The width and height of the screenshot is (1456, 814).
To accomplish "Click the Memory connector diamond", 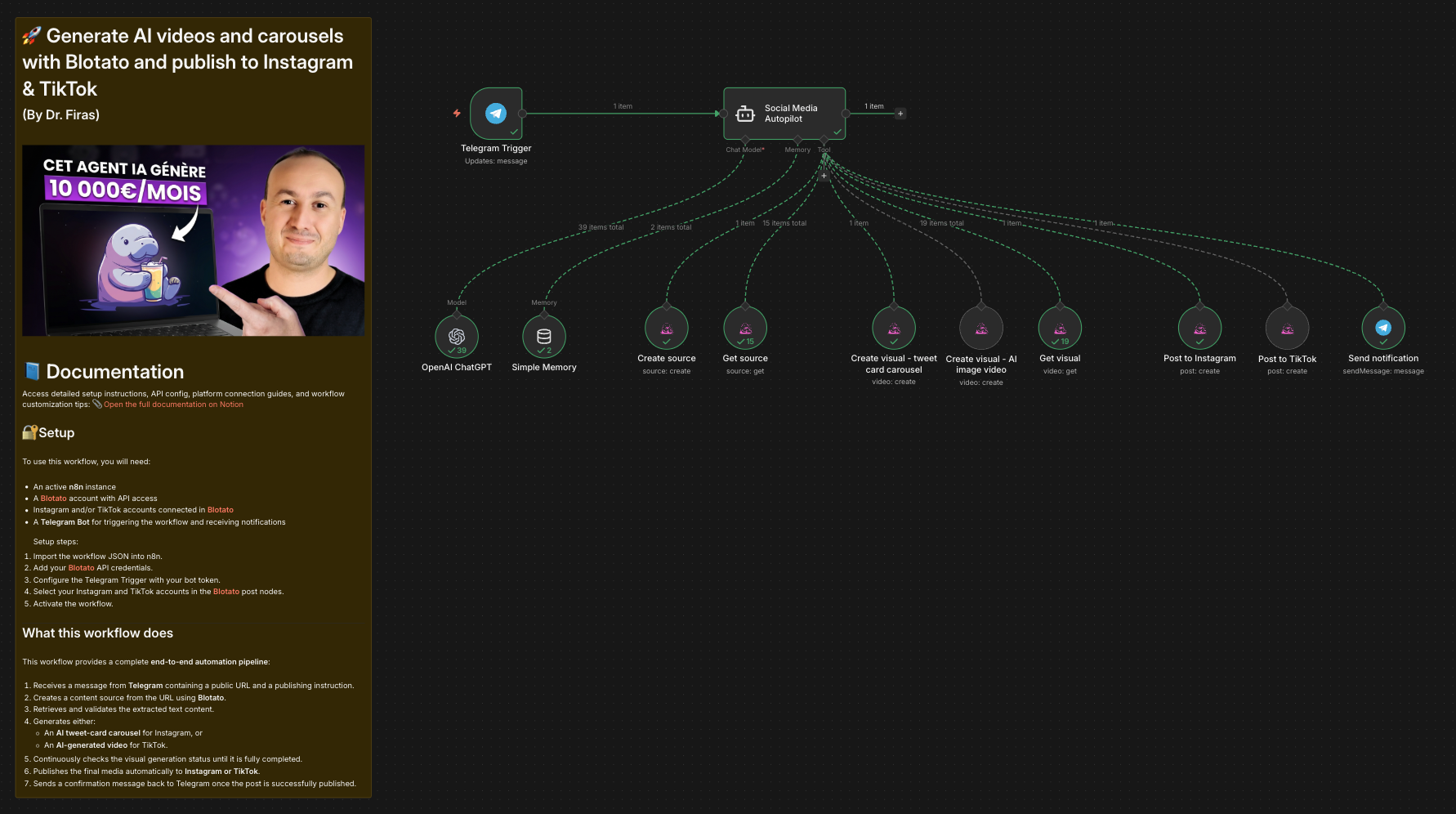I will (x=798, y=139).
